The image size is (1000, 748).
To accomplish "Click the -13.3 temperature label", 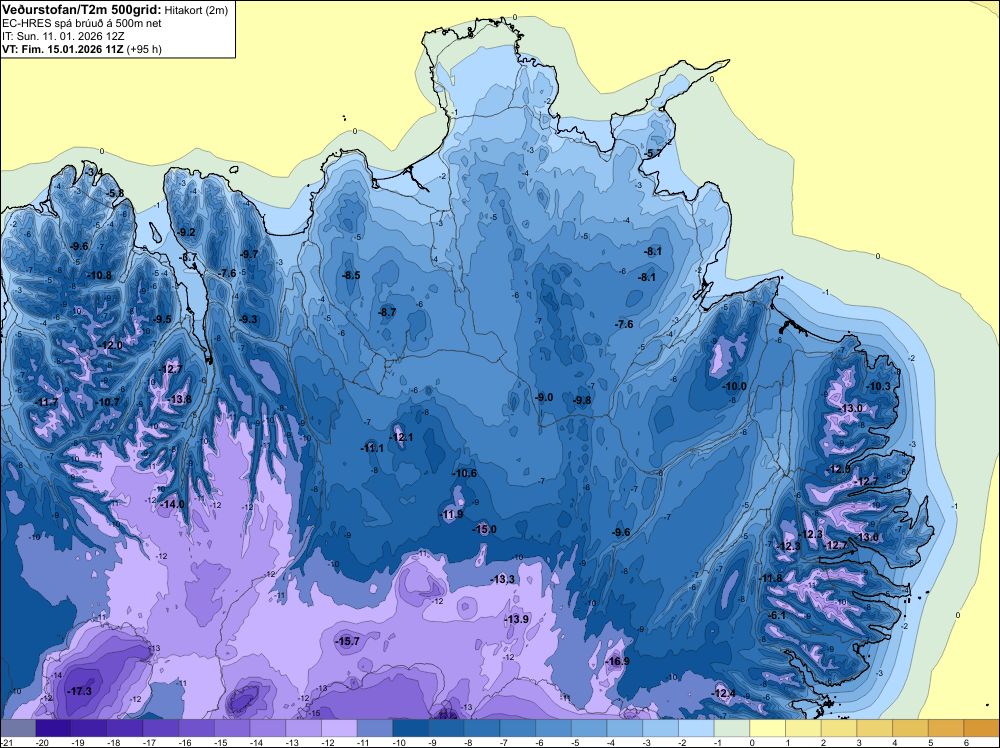I will tap(503, 579).
